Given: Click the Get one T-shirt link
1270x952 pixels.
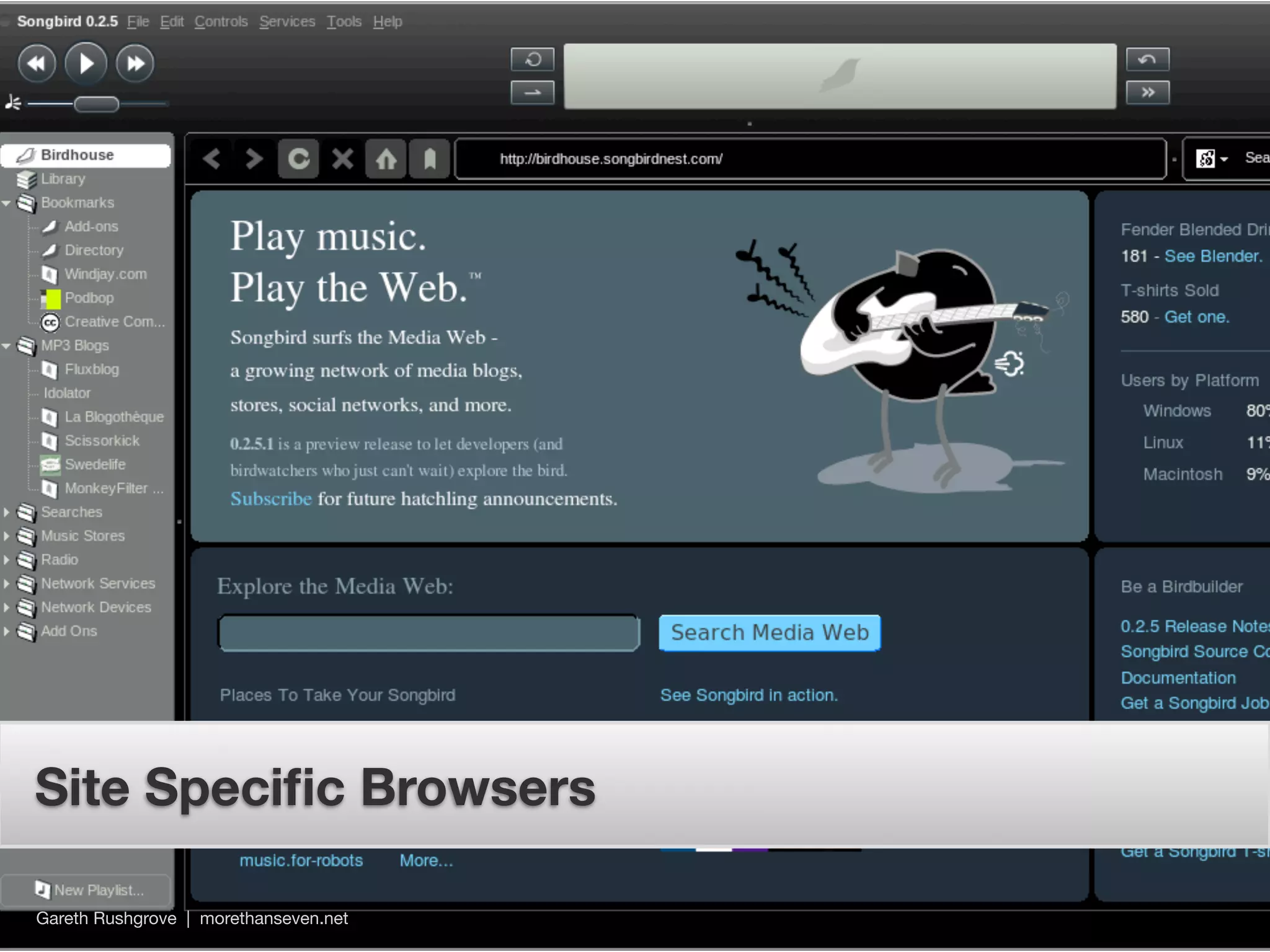Looking at the screenshot, I should pos(1197,317).
